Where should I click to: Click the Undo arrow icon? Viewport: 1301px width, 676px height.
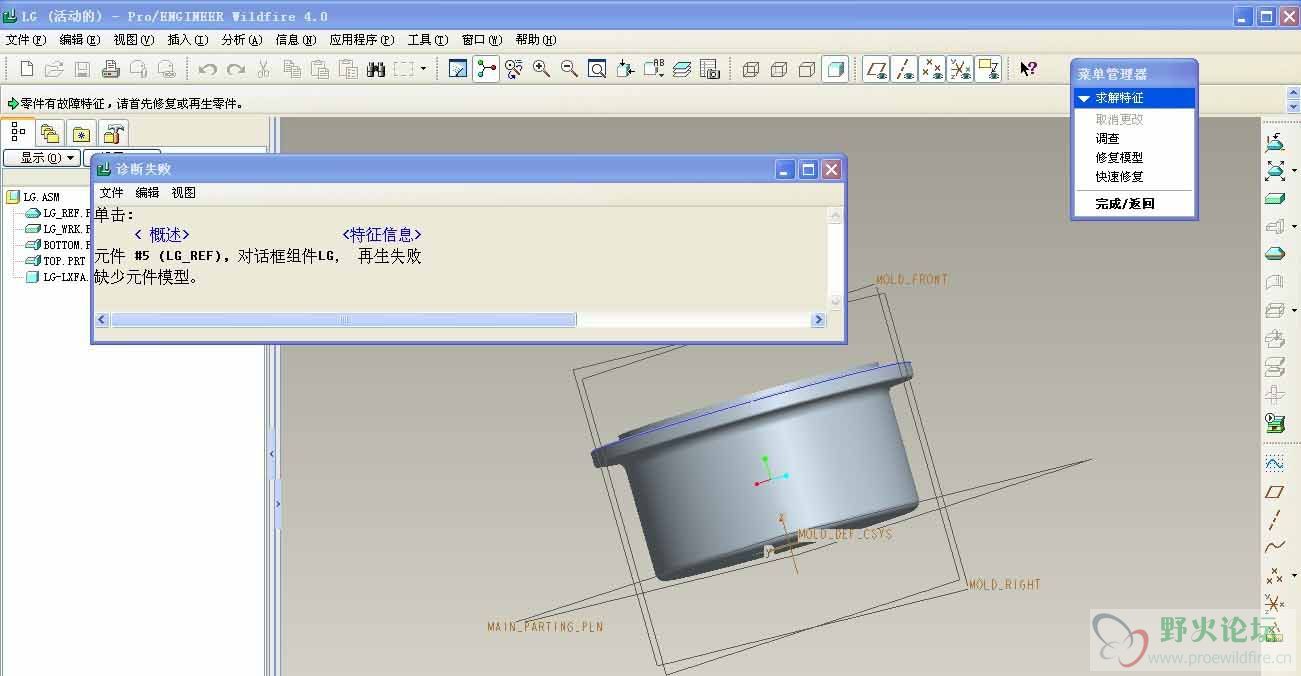point(208,69)
